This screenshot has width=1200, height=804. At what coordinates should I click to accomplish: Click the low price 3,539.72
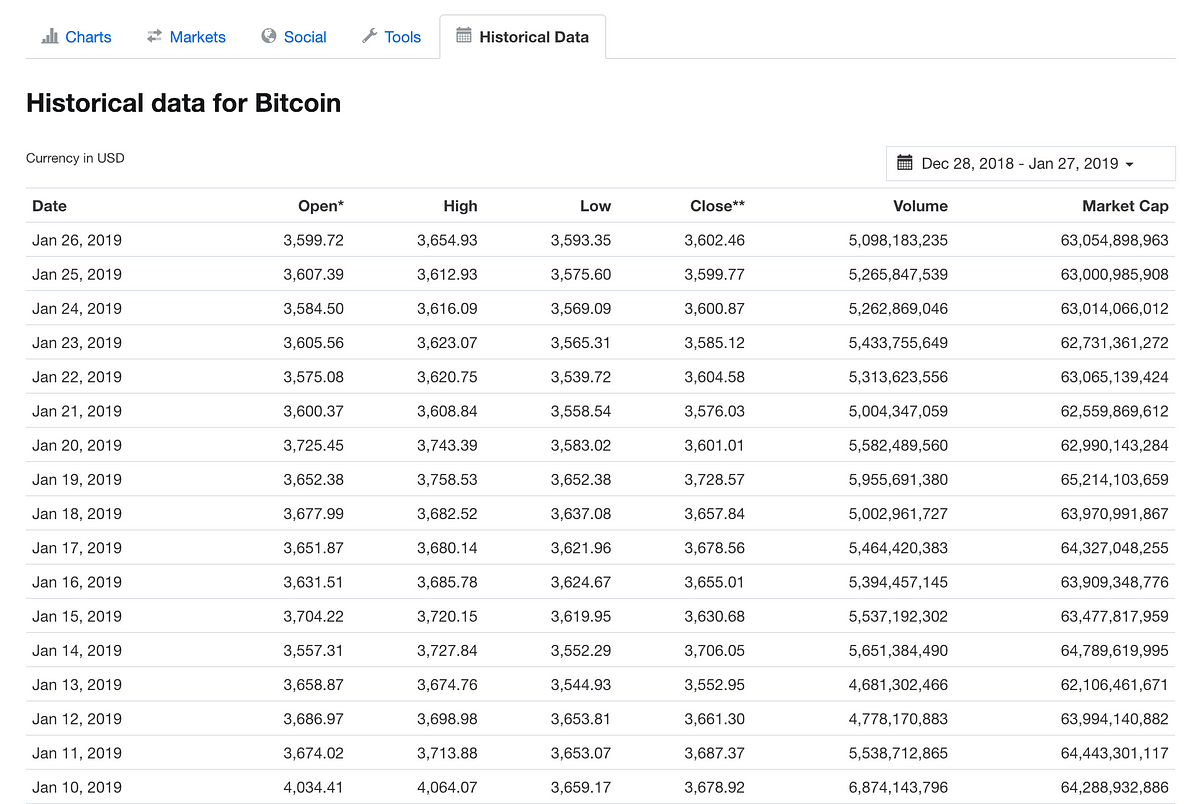581,377
